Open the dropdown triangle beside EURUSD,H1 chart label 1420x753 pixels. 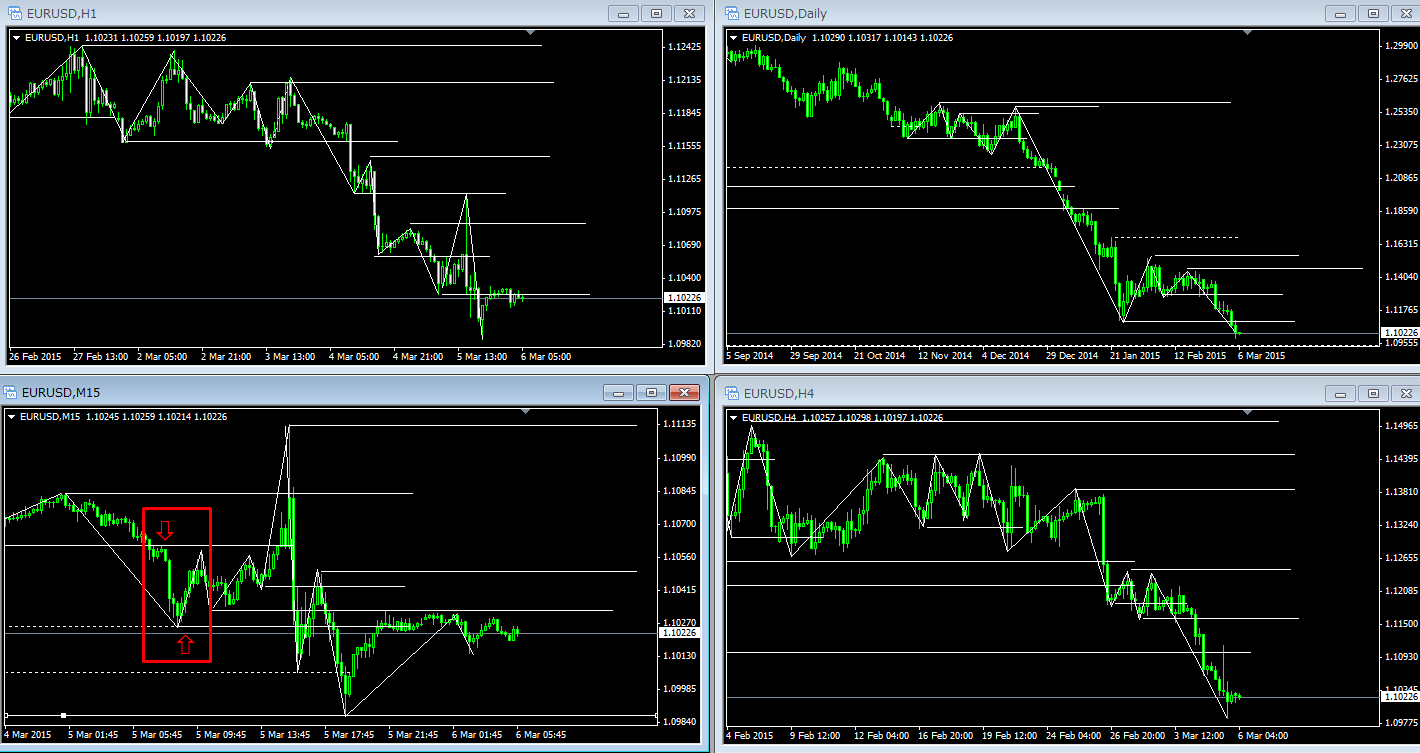(16, 38)
